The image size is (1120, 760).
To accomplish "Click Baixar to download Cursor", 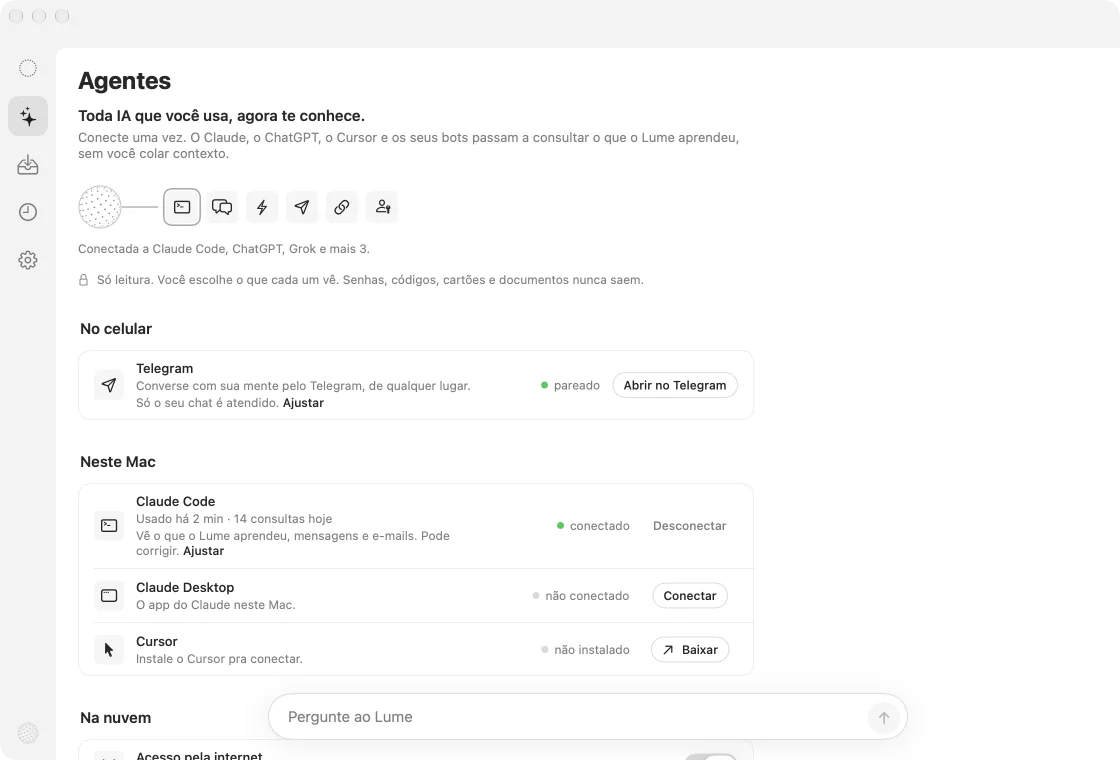I will click(690, 650).
